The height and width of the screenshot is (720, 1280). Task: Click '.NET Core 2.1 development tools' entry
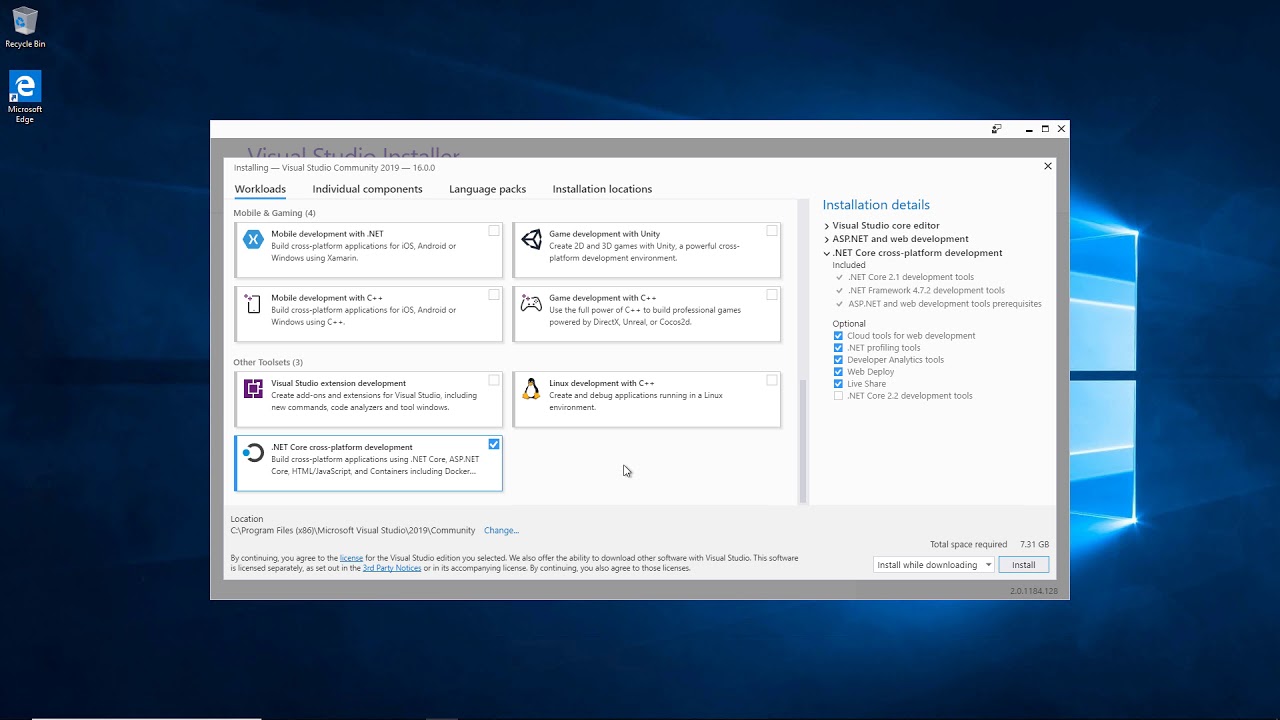911,277
